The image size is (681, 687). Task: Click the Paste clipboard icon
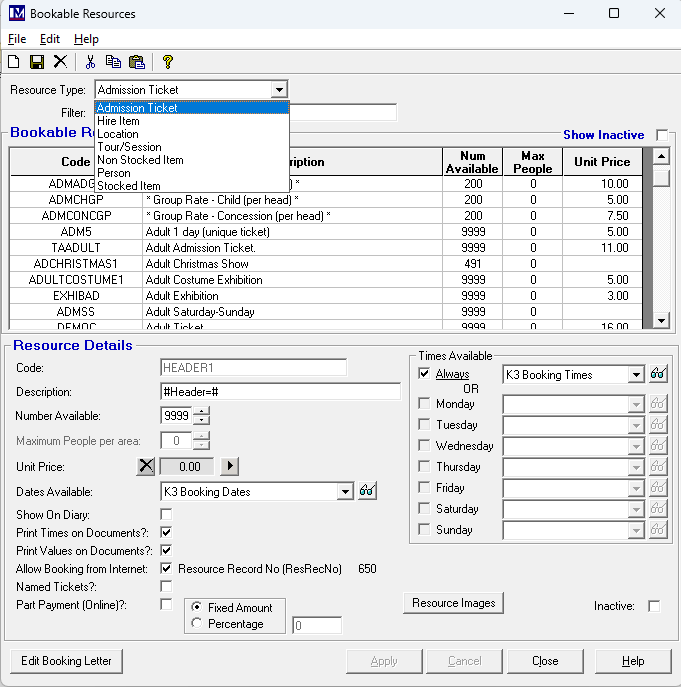tap(136, 62)
